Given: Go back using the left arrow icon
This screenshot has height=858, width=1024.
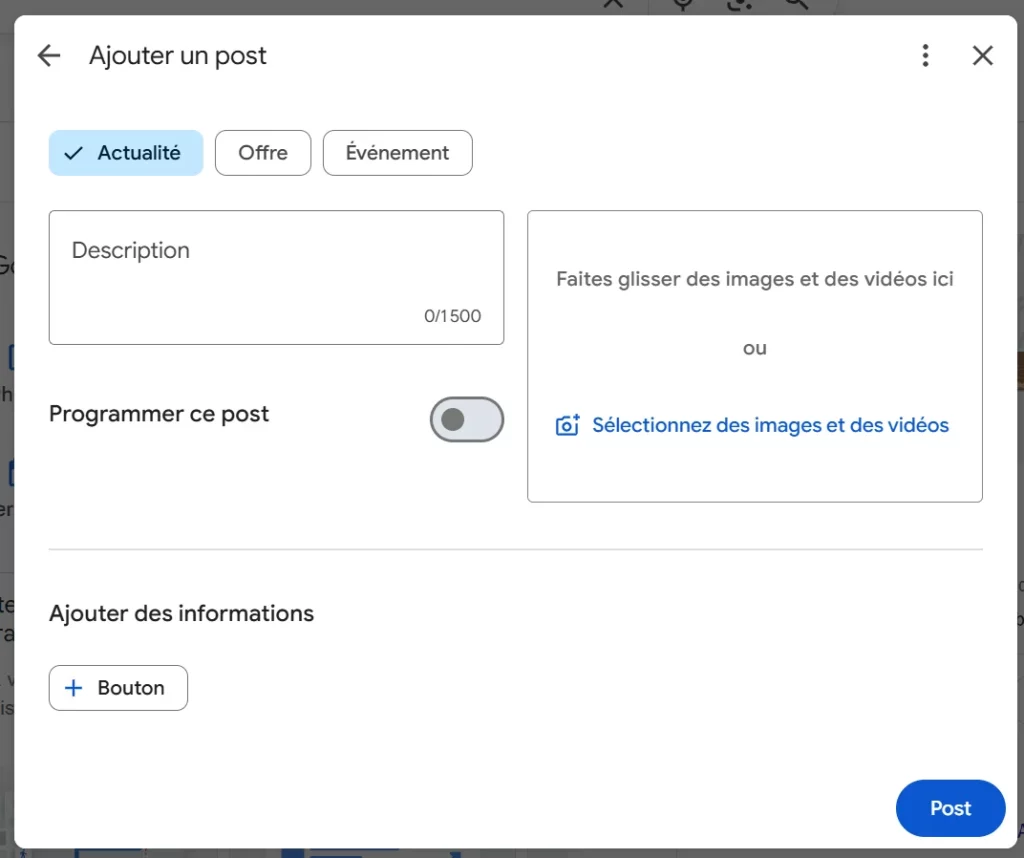Looking at the screenshot, I should click(49, 56).
